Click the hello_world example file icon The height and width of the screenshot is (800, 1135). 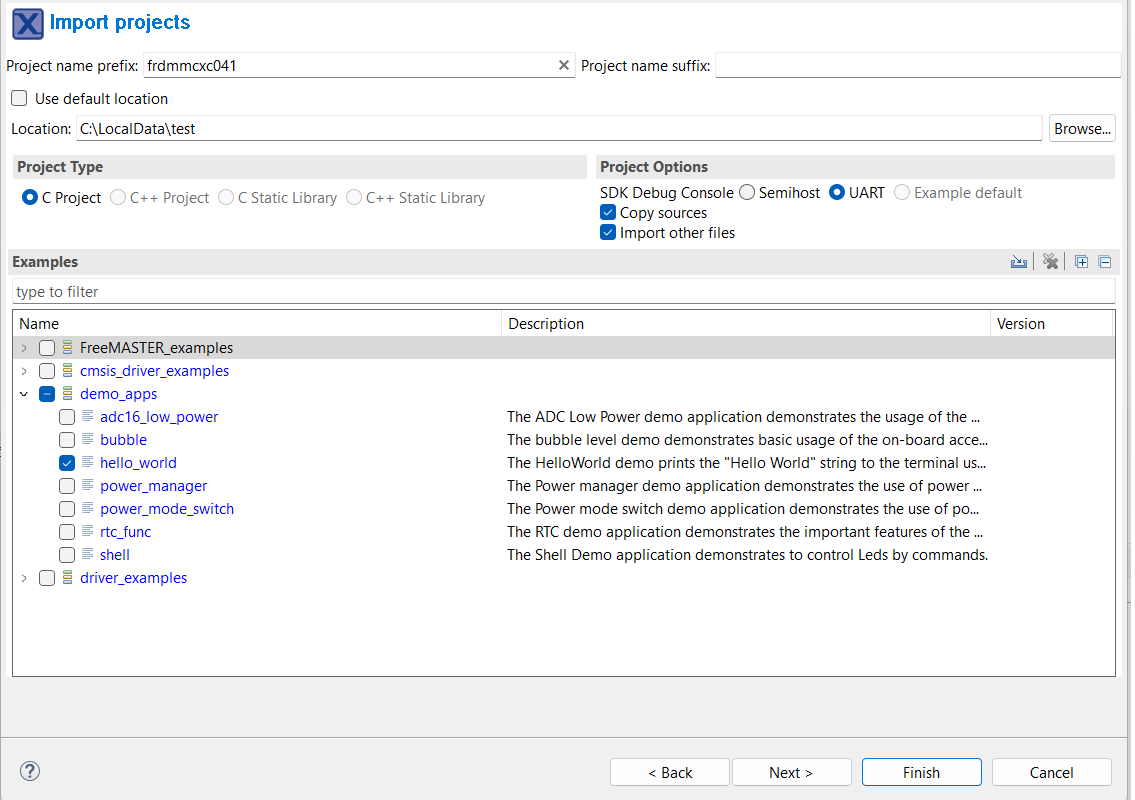coord(88,462)
